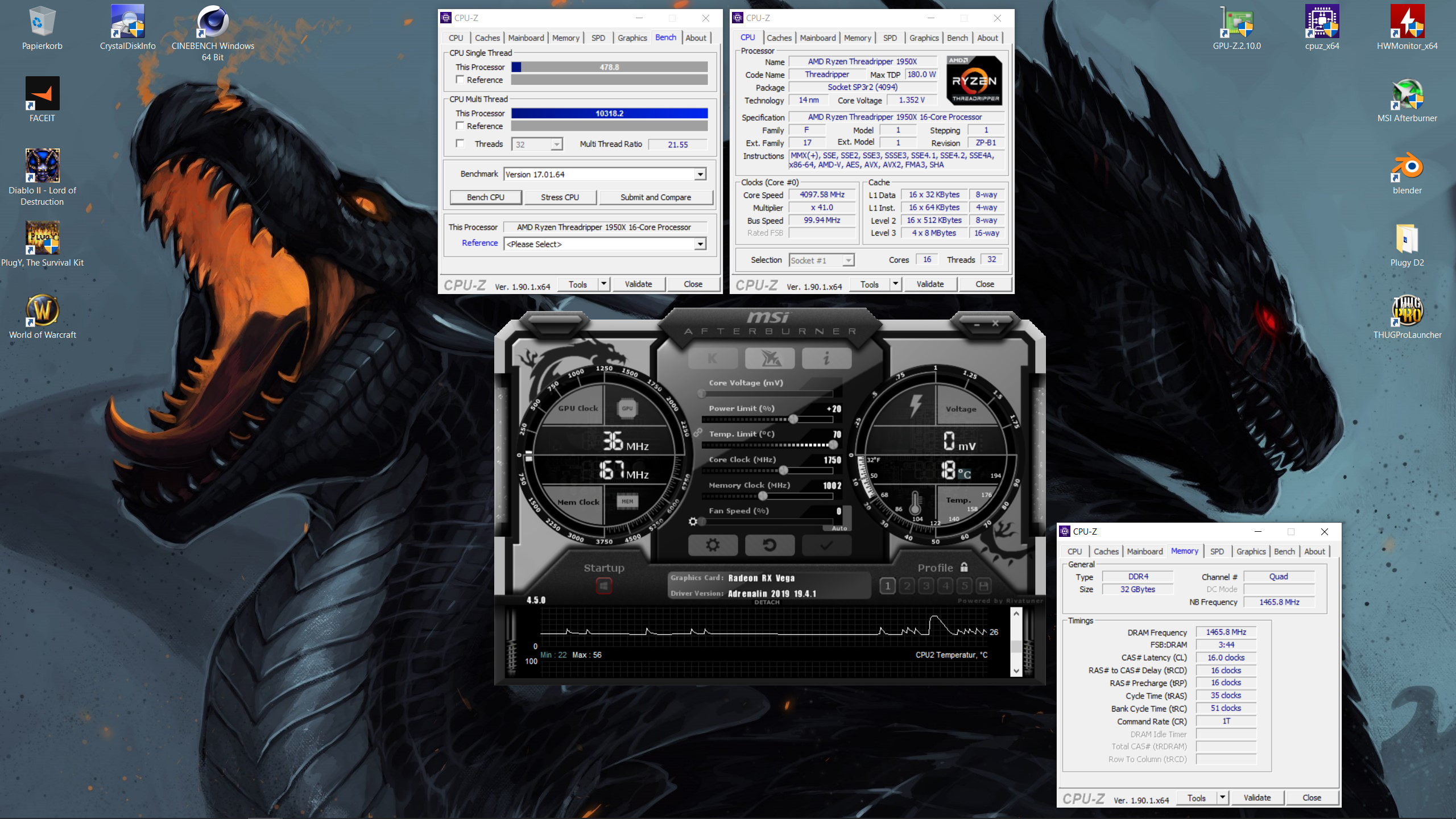Select Afterburner profile slot 1

tap(888, 586)
